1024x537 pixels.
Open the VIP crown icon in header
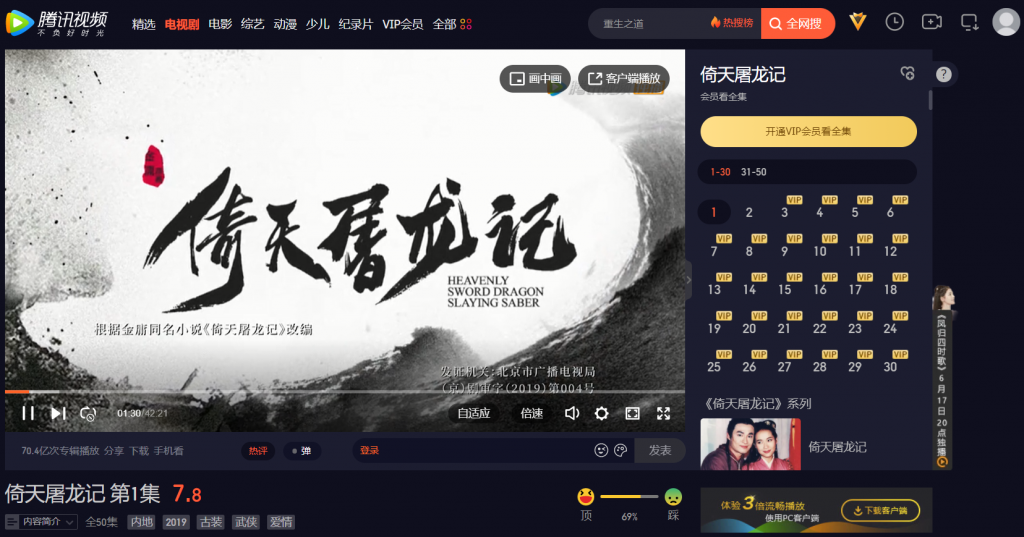[x=857, y=22]
